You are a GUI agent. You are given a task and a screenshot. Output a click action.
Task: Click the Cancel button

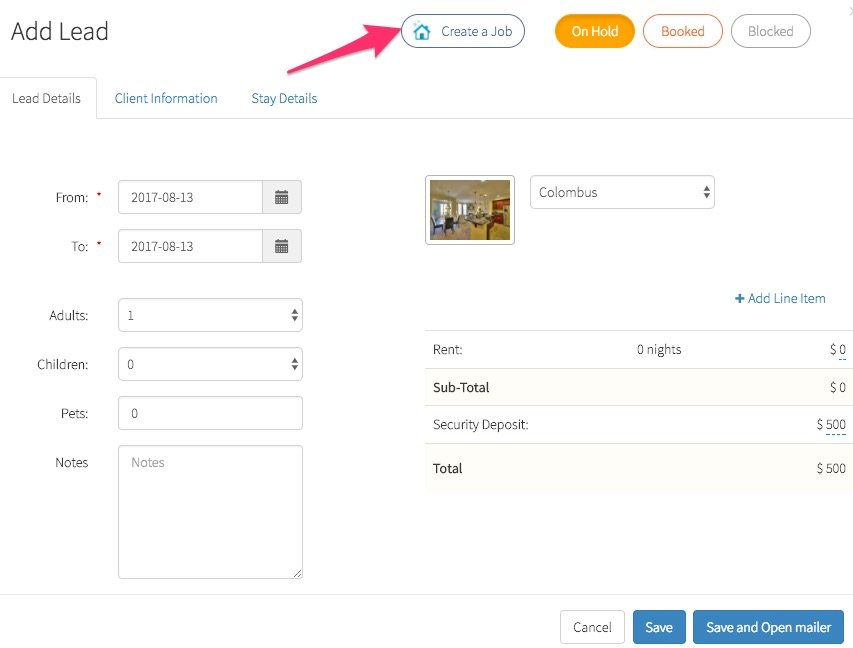[x=592, y=627]
